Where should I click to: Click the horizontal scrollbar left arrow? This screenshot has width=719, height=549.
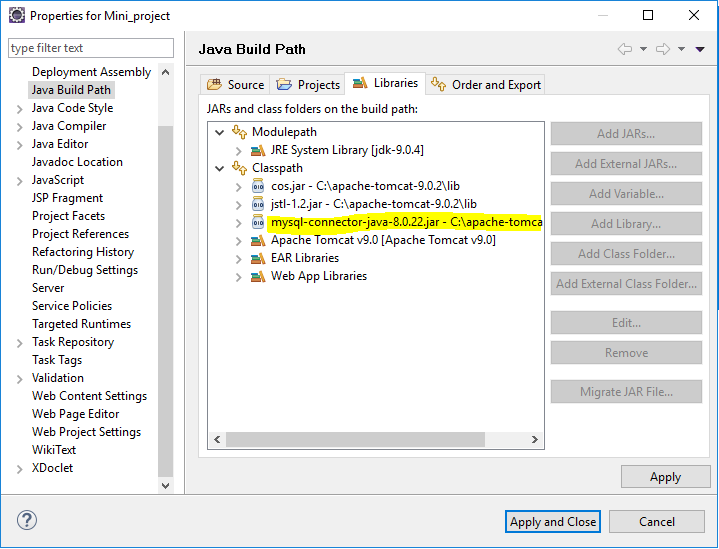click(217, 439)
